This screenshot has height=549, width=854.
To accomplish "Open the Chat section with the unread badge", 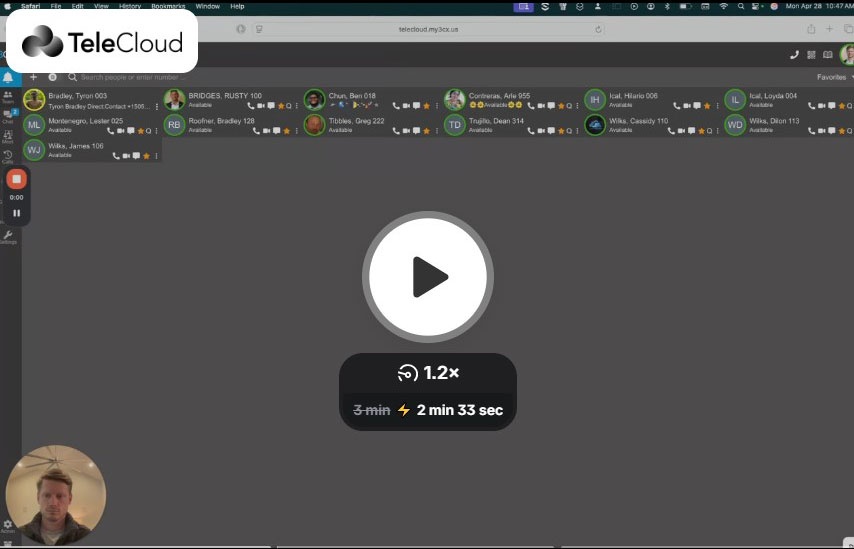I will click(x=8, y=116).
